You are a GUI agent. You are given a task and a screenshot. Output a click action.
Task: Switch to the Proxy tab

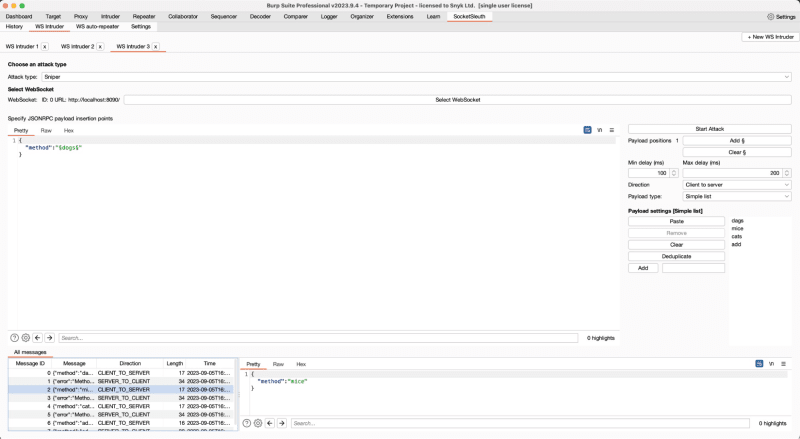click(81, 16)
